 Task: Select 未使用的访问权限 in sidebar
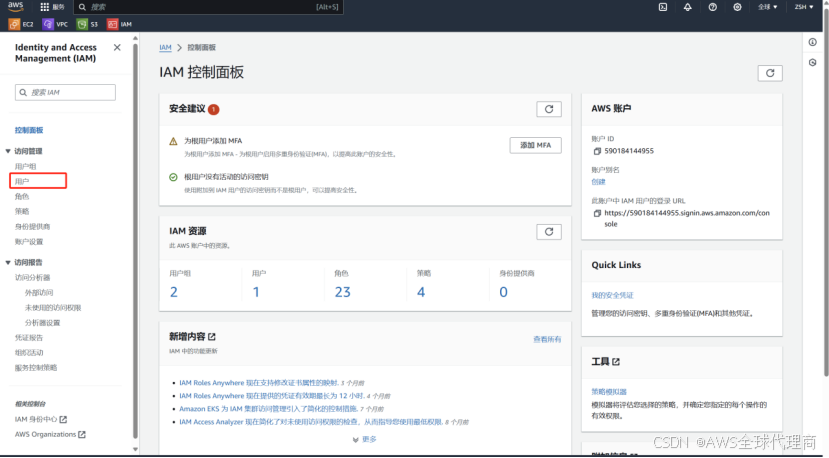point(53,308)
